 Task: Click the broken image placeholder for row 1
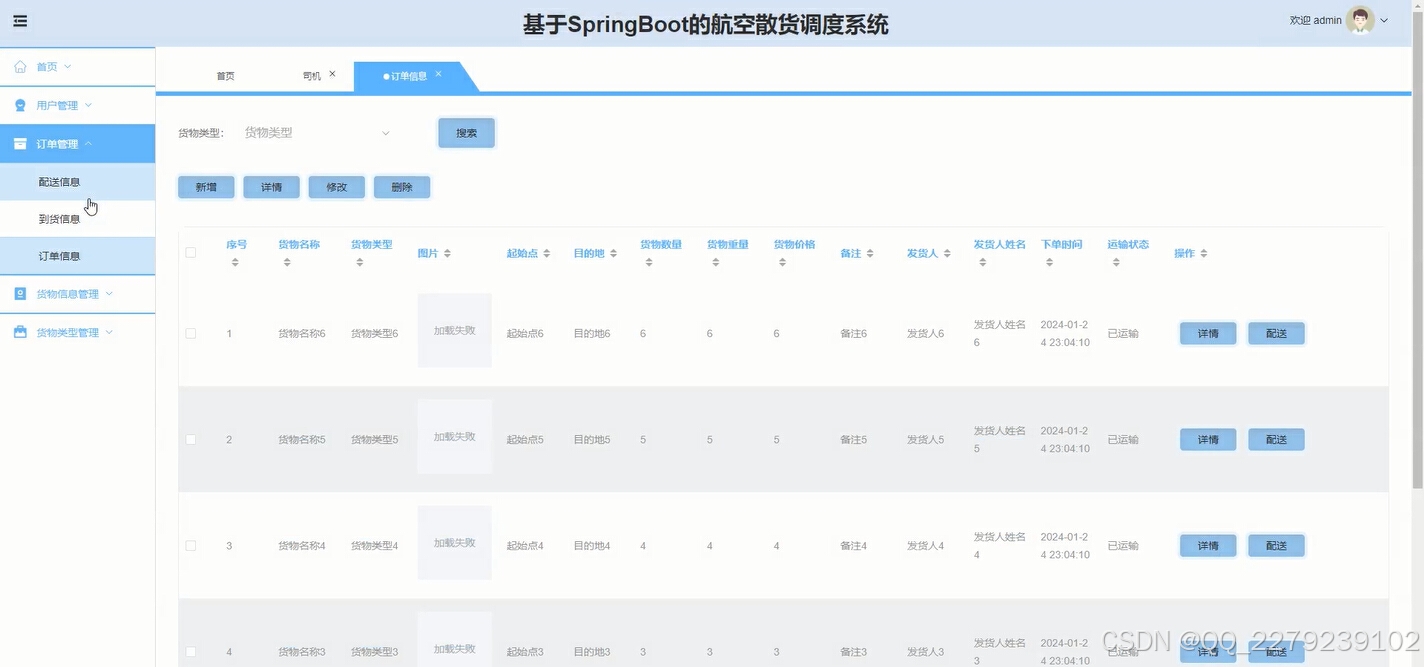pos(454,330)
